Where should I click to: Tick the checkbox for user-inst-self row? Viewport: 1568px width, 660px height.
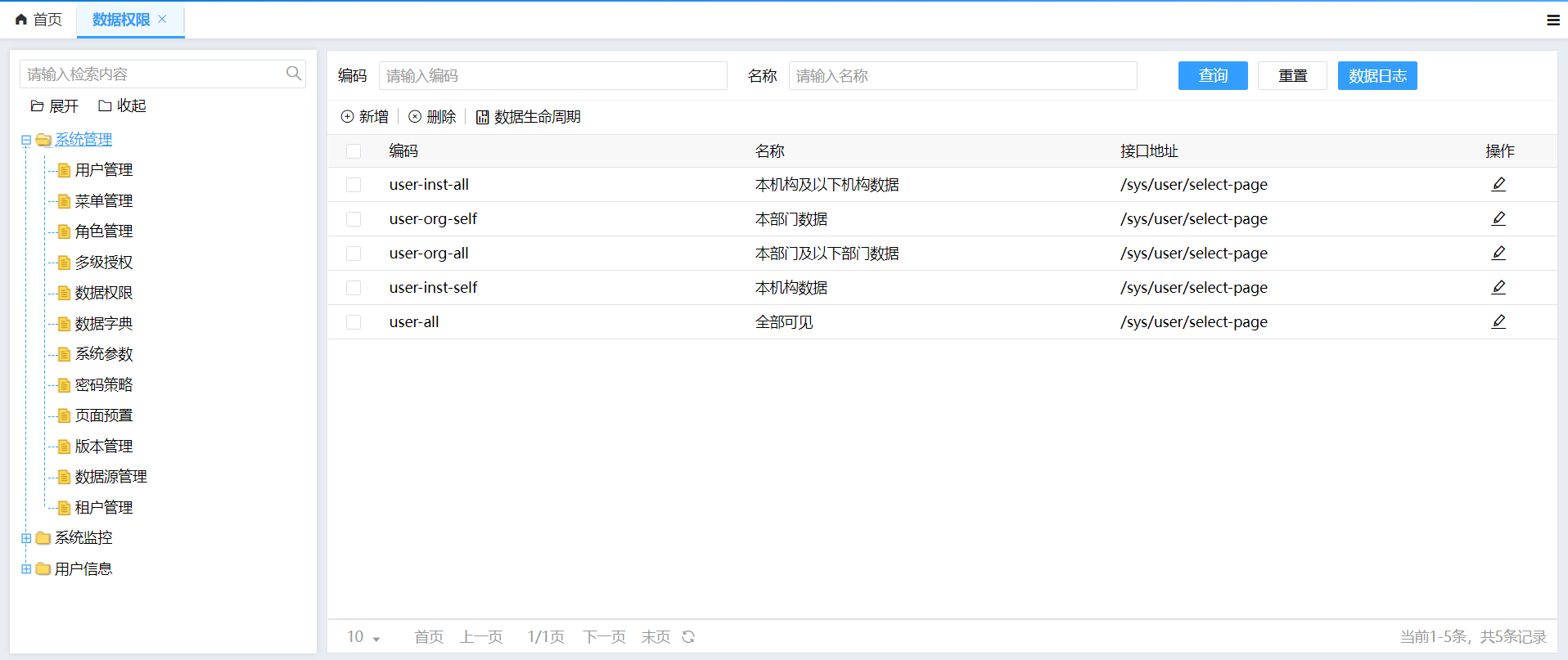pos(354,288)
